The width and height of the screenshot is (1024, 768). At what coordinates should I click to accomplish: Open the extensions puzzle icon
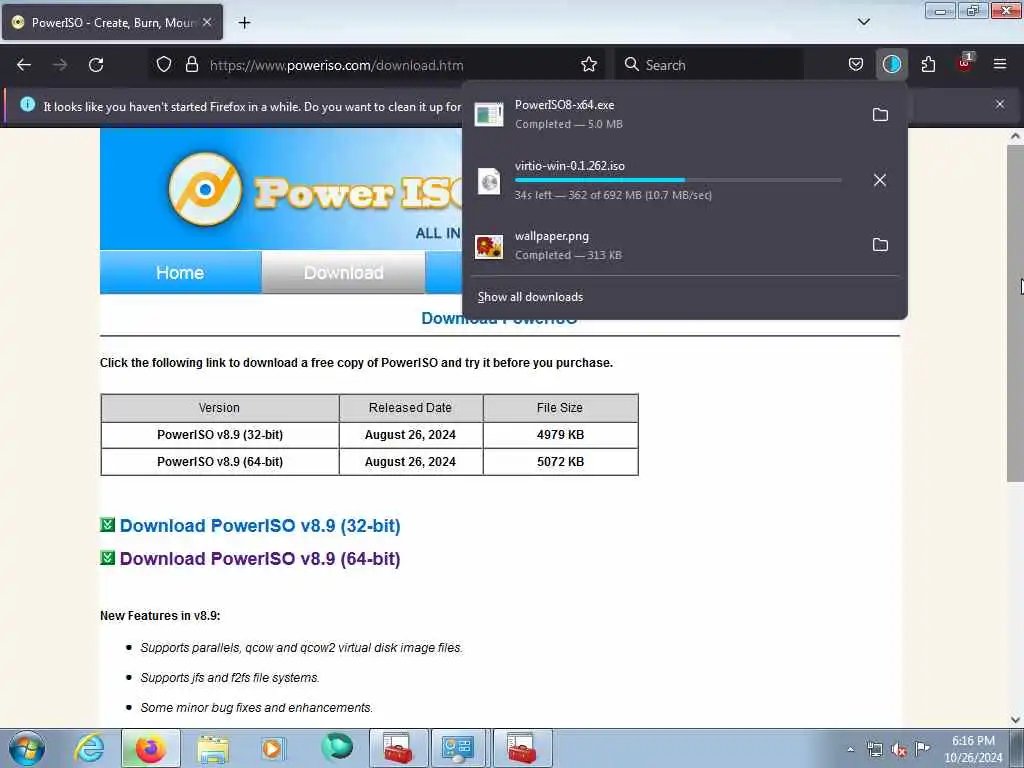pyautogui.click(x=928, y=65)
